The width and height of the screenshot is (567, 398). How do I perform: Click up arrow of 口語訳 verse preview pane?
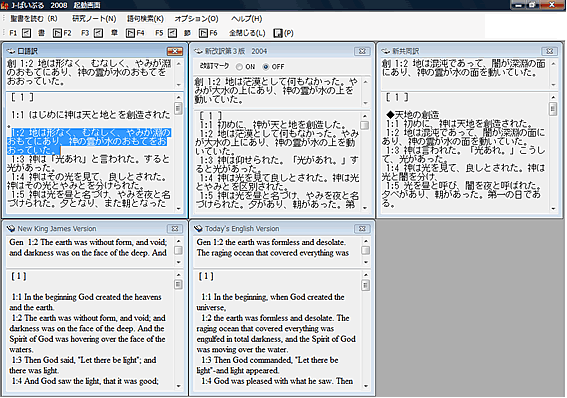tap(179, 64)
